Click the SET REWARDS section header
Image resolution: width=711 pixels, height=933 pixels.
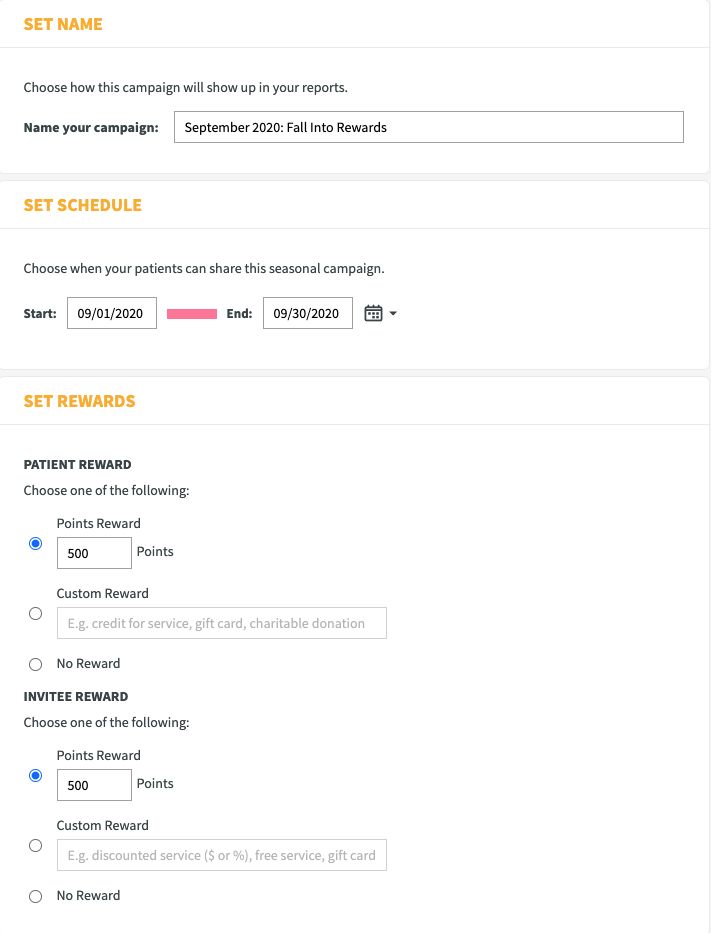(80, 401)
